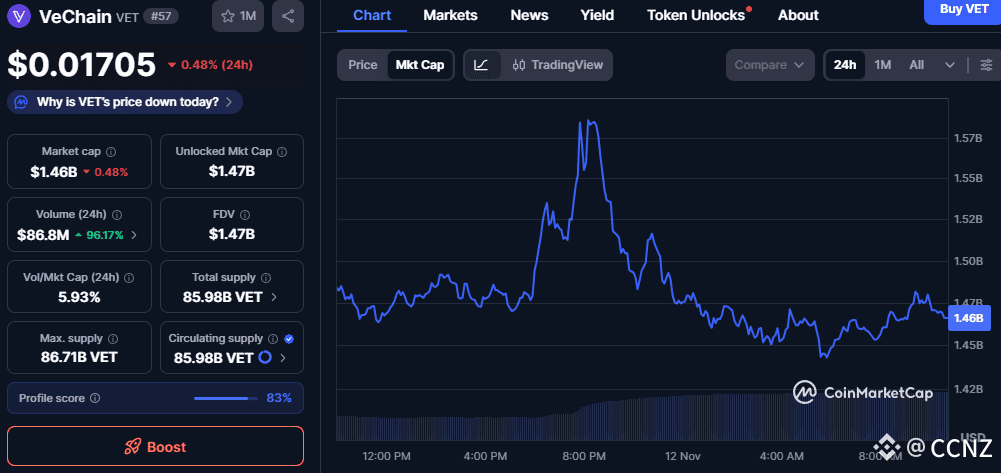This screenshot has height=473, width=1001.
Task: Open 'Why is VET's price down today?'
Action: (x=125, y=101)
